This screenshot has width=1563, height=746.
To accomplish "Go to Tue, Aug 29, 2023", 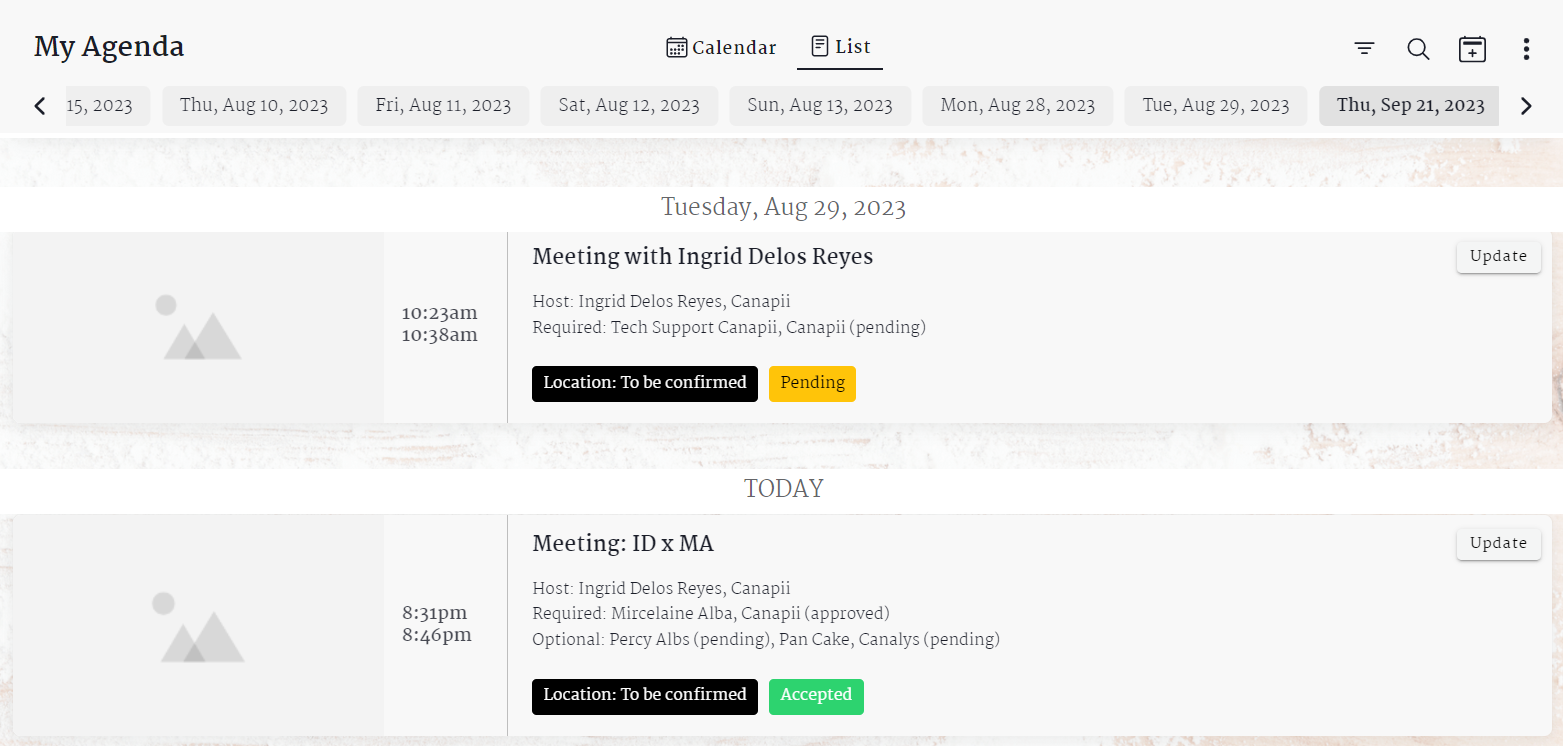I will tap(1216, 105).
